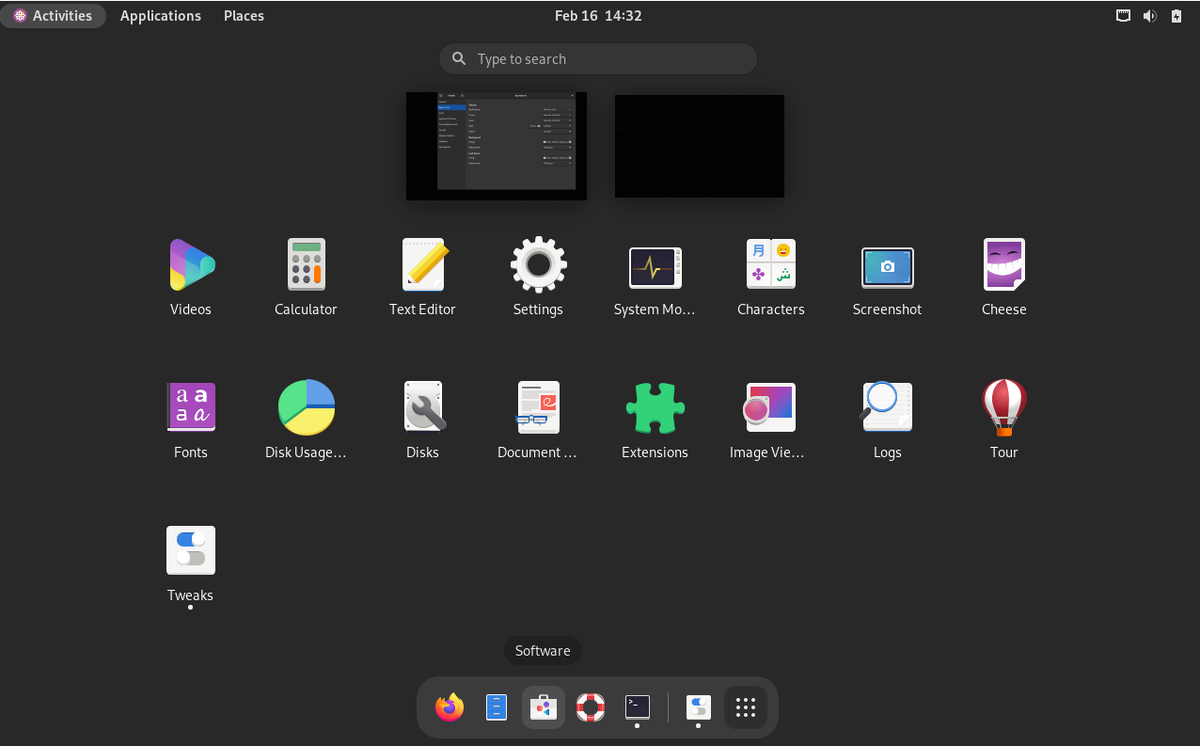Screen dimensions: 1200x746
Task: Open Tweaks from the app grid
Action: click(x=190, y=550)
